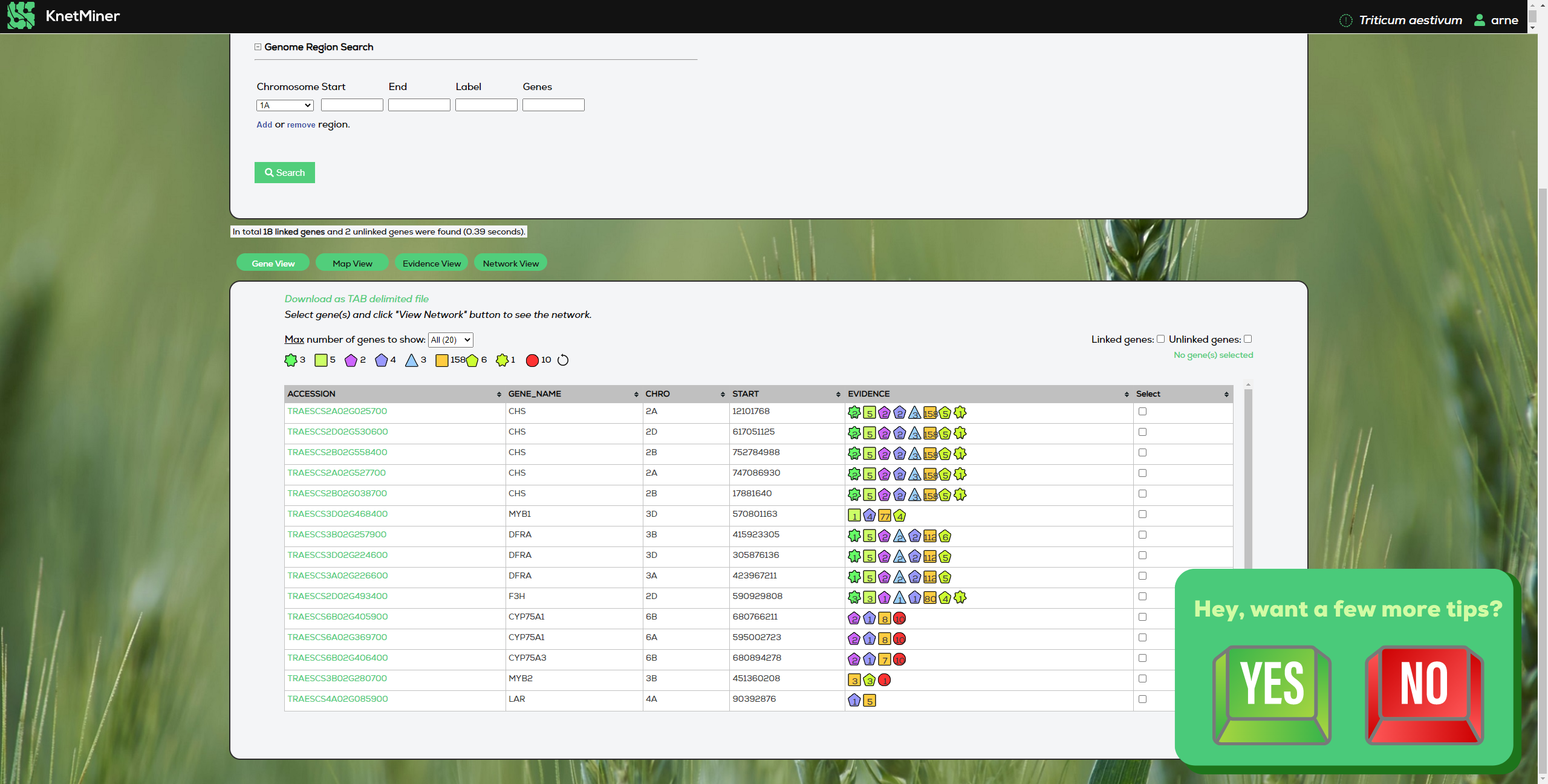Click Download as TAB delimited file
1548x784 pixels.
pyautogui.click(x=356, y=299)
